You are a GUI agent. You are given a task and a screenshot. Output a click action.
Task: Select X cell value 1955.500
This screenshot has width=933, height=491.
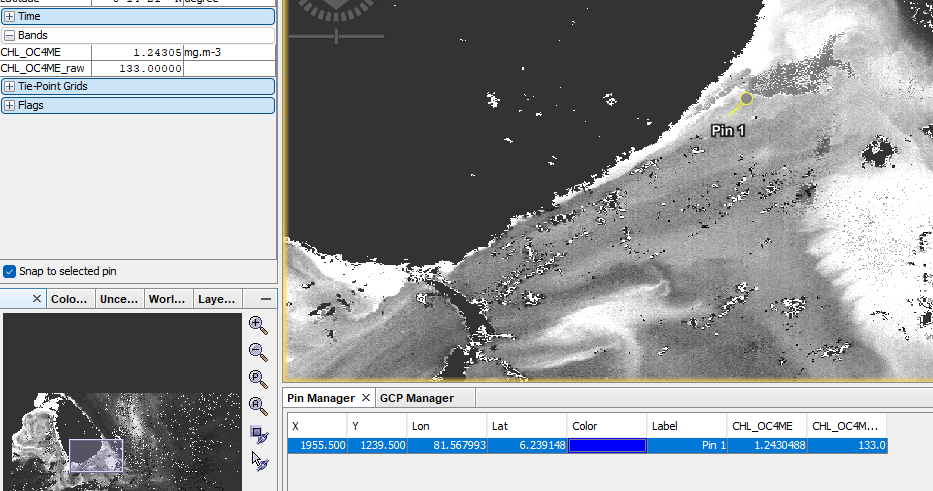click(317, 445)
